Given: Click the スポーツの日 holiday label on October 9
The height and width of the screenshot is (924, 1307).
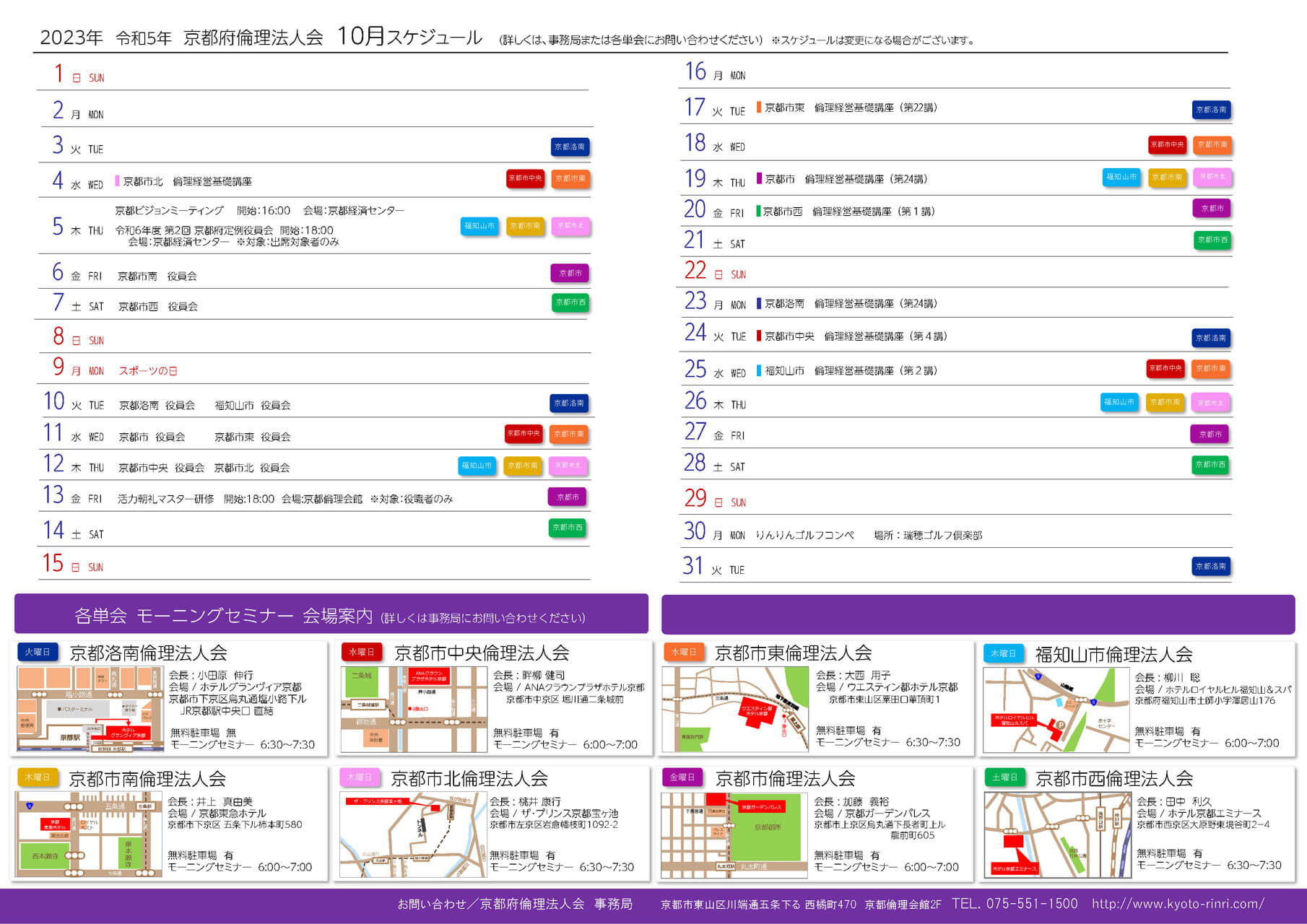Looking at the screenshot, I should click(148, 371).
